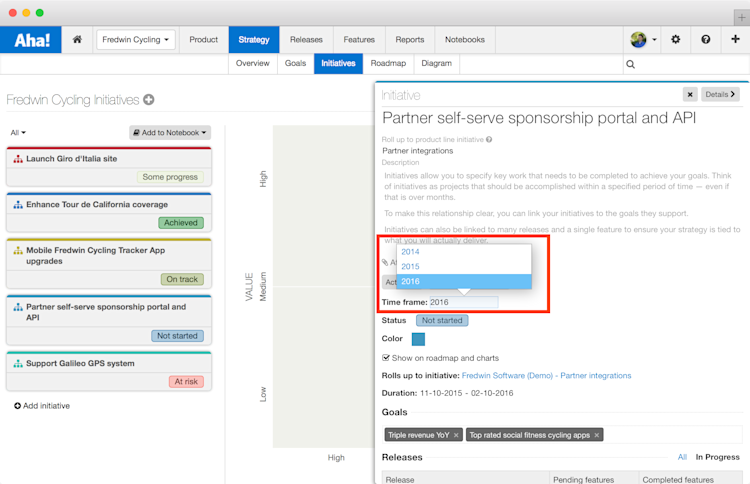Viewport: 750px width, 484px height.
Task: Switch to the Diagram tab
Action: [x=436, y=64]
